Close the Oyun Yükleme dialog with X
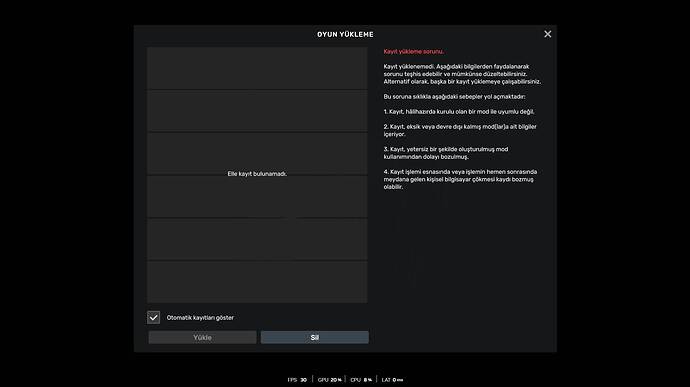 (x=547, y=34)
